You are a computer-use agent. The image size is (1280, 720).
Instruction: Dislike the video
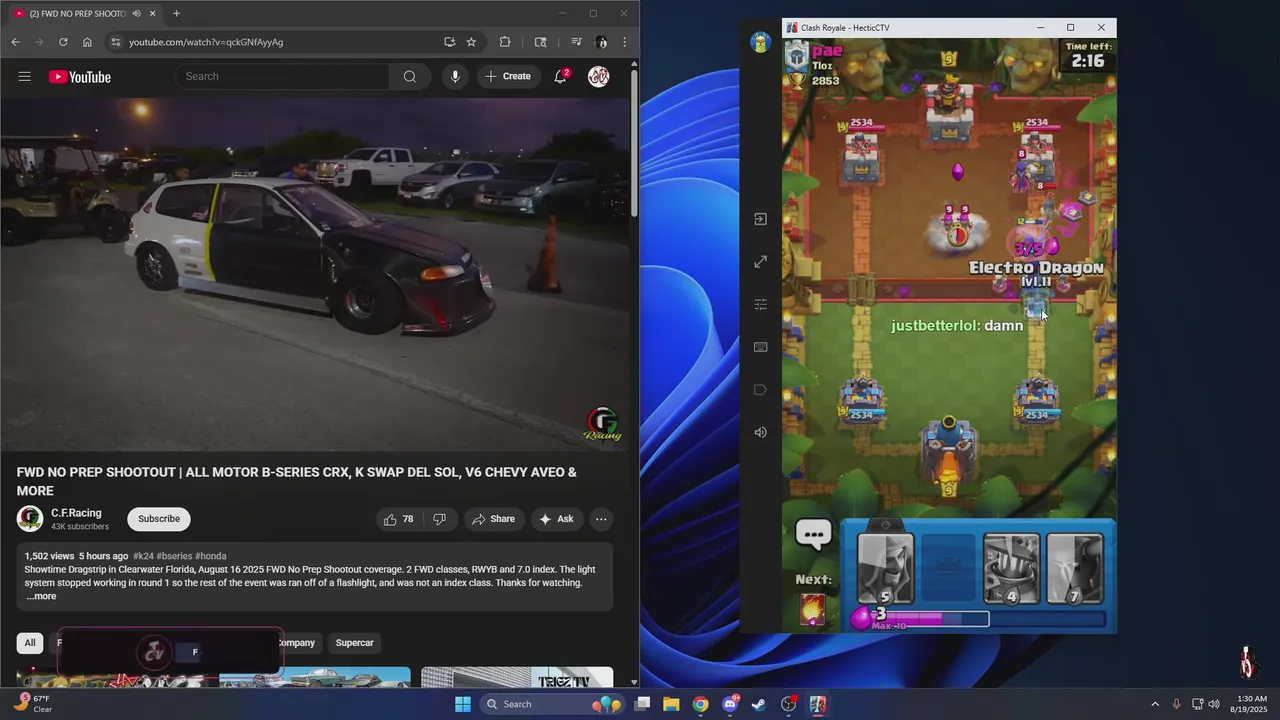tap(439, 519)
